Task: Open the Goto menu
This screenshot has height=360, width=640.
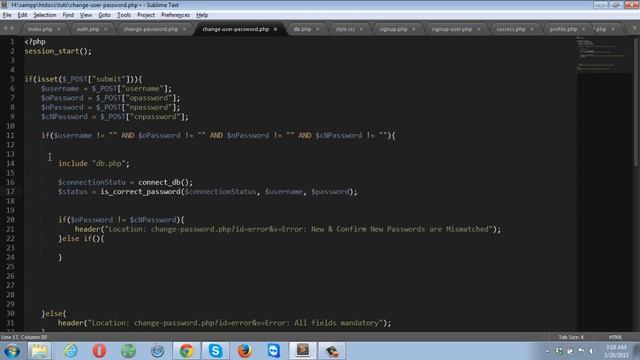Action: (x=104, y=15)
